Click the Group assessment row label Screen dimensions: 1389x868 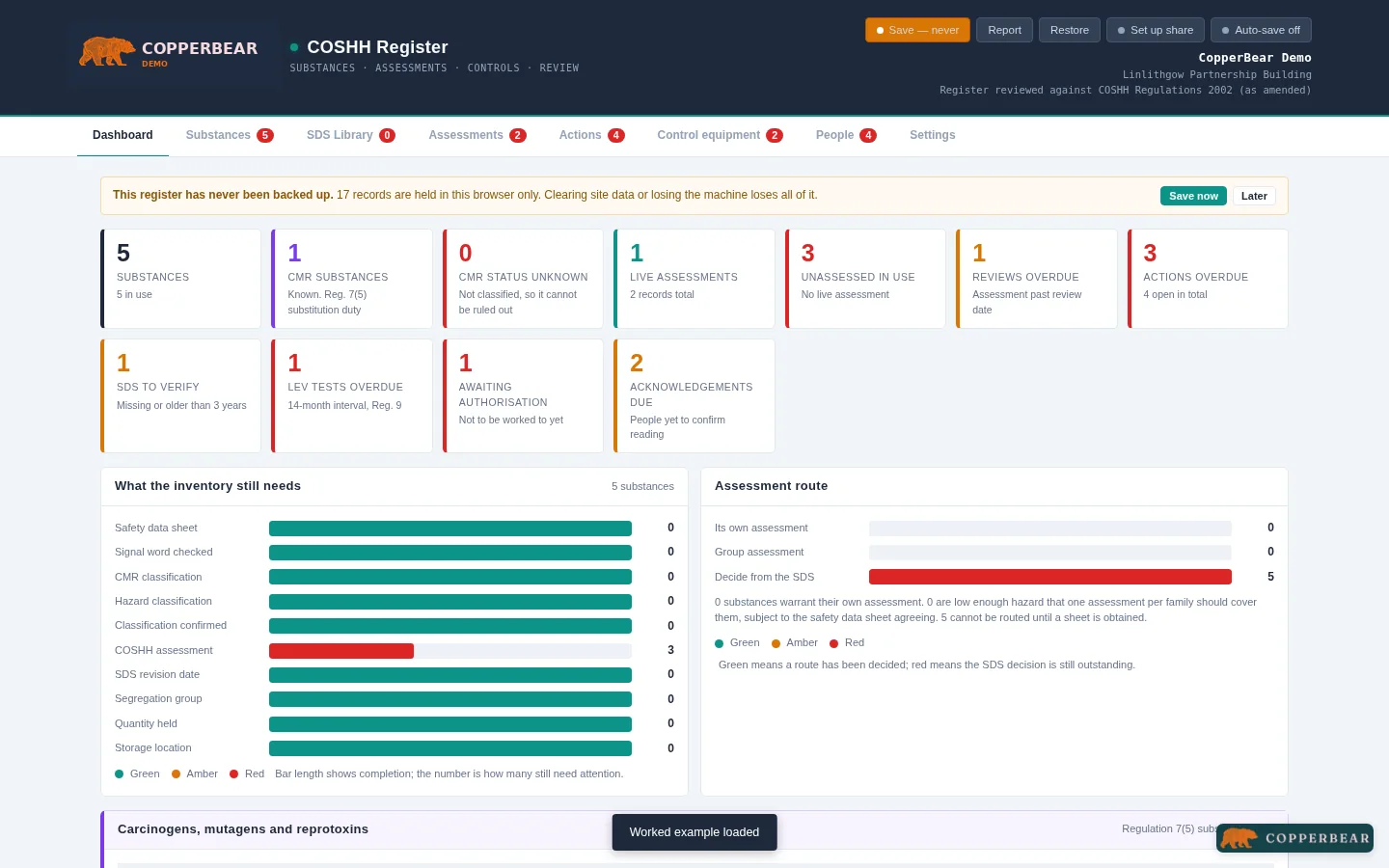tap(759, 552)
